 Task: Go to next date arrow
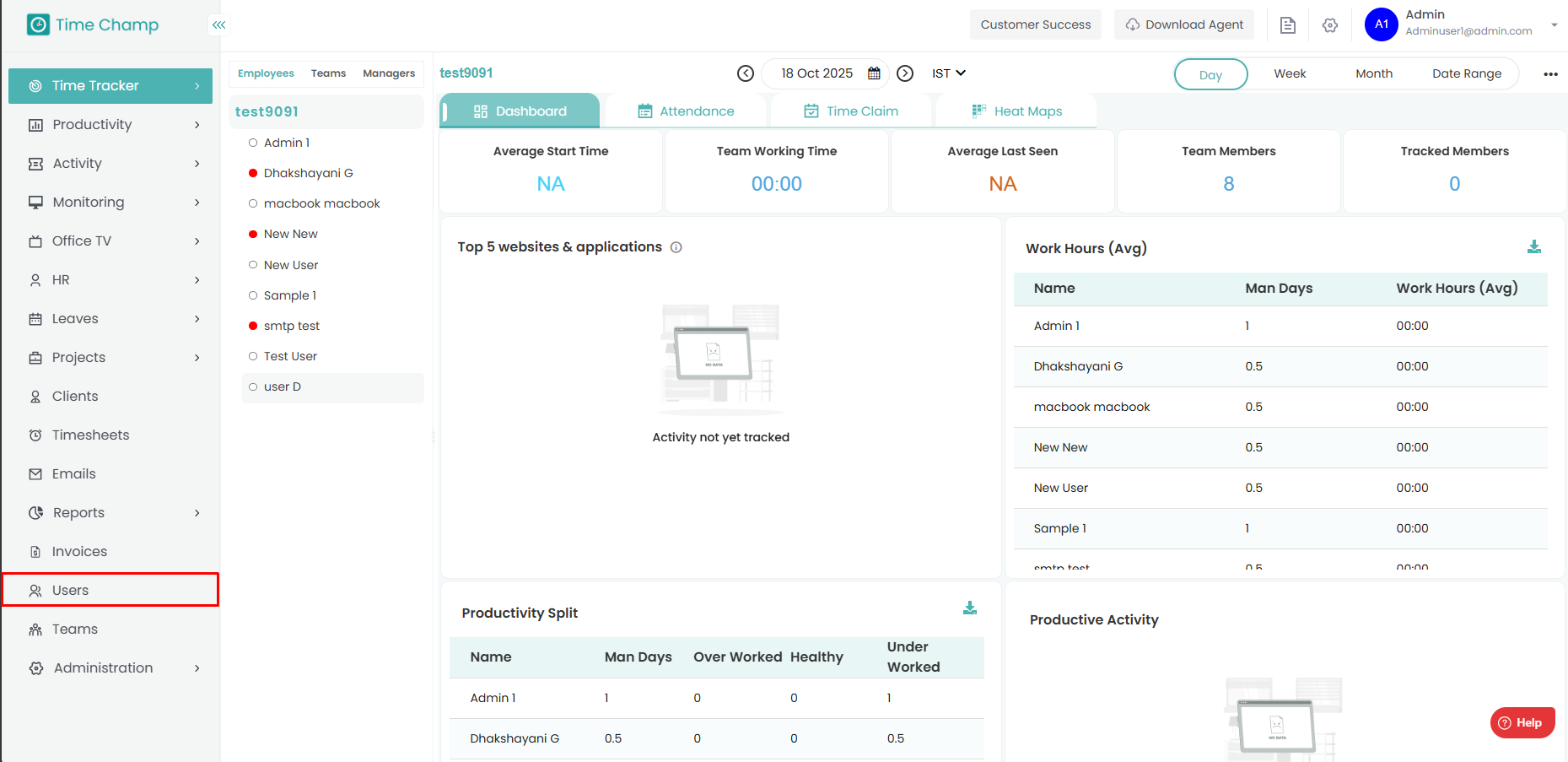(905, 73)
